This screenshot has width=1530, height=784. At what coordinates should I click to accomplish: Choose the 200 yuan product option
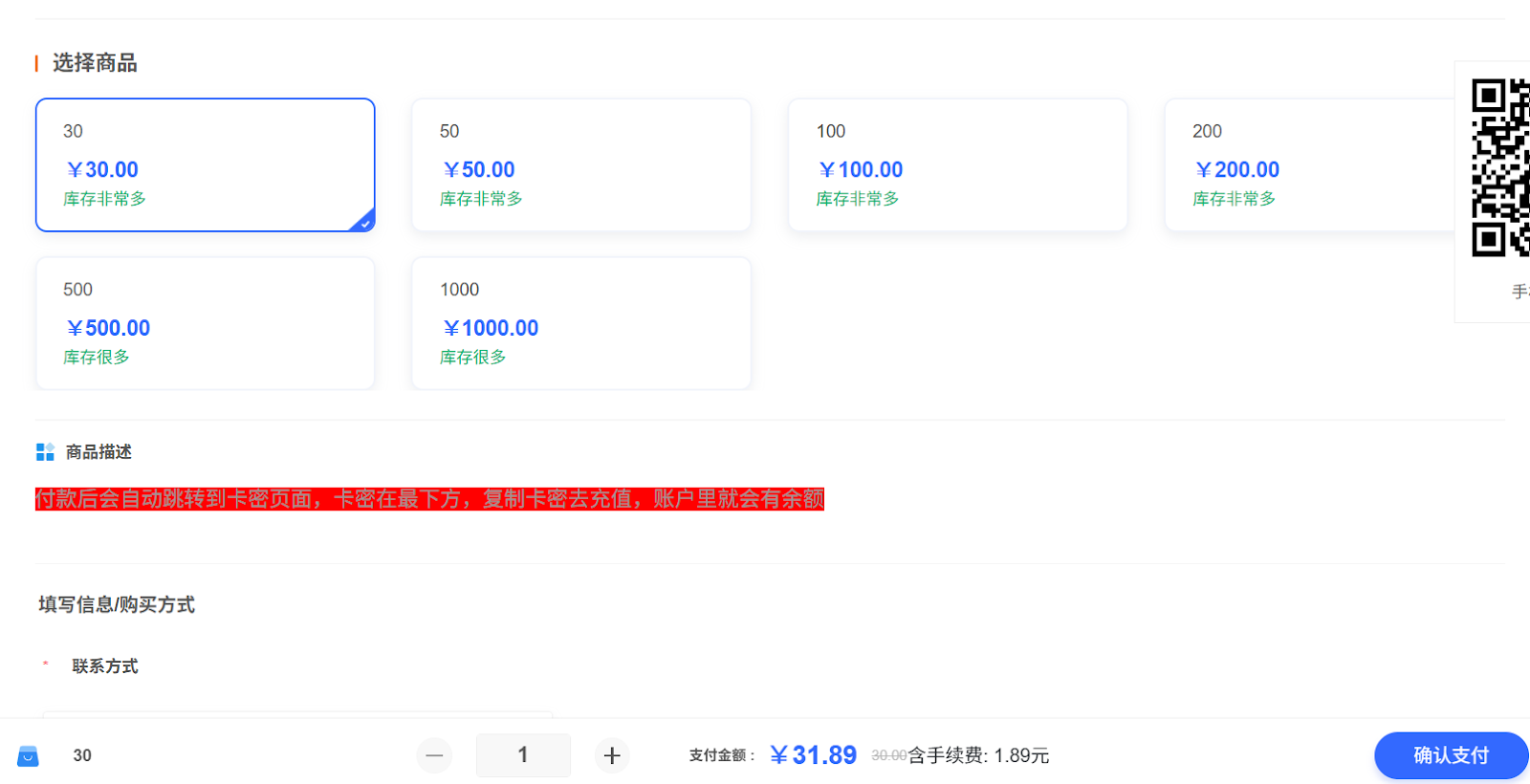click(1310, 164)
